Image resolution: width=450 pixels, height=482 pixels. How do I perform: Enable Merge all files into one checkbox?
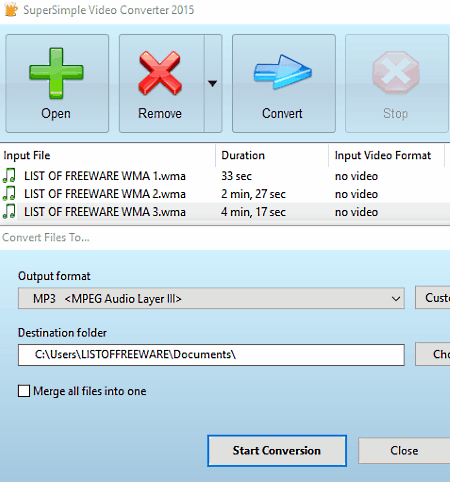(x=24, y=391)
